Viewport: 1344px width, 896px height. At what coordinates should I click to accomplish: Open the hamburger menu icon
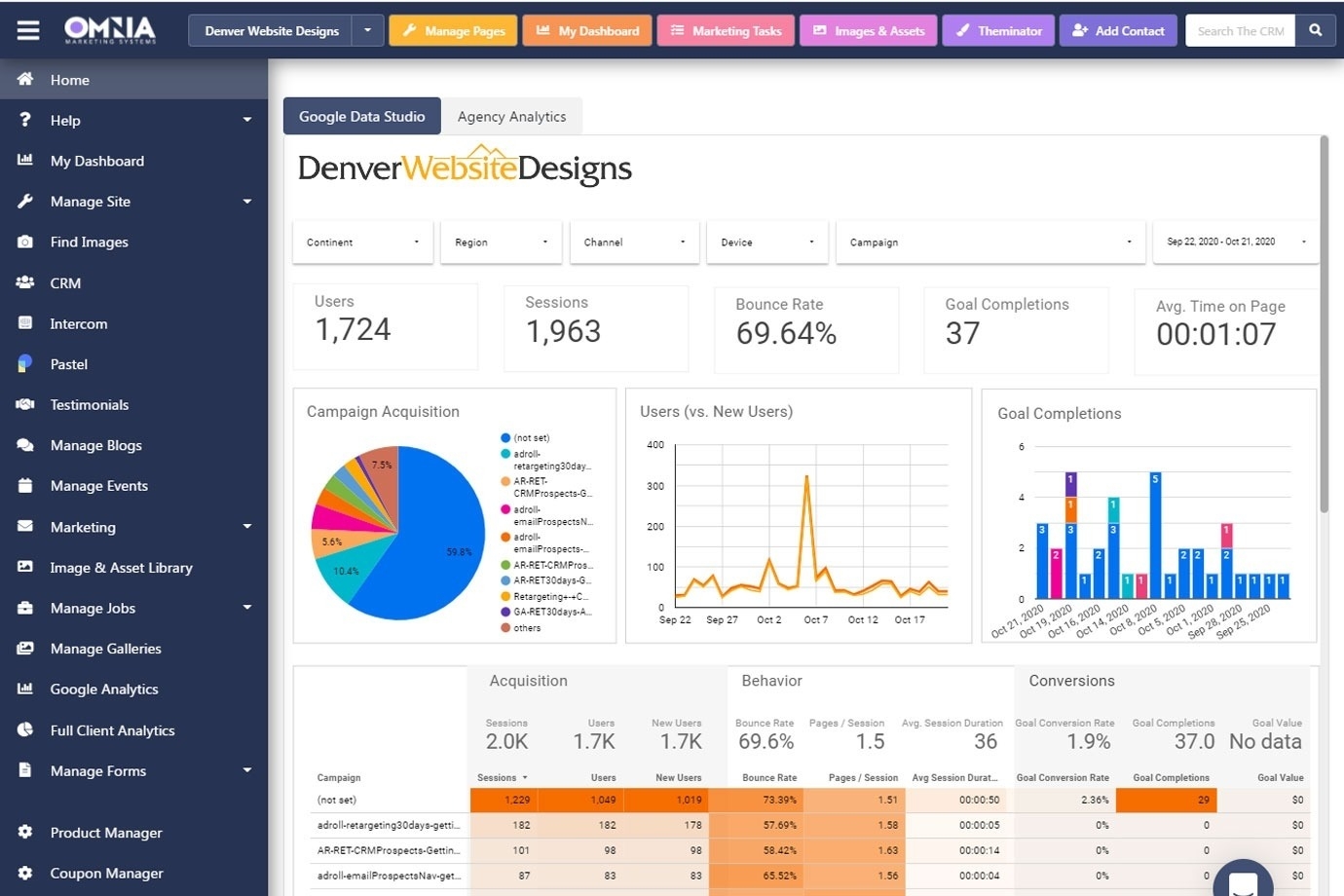[28, 30]
